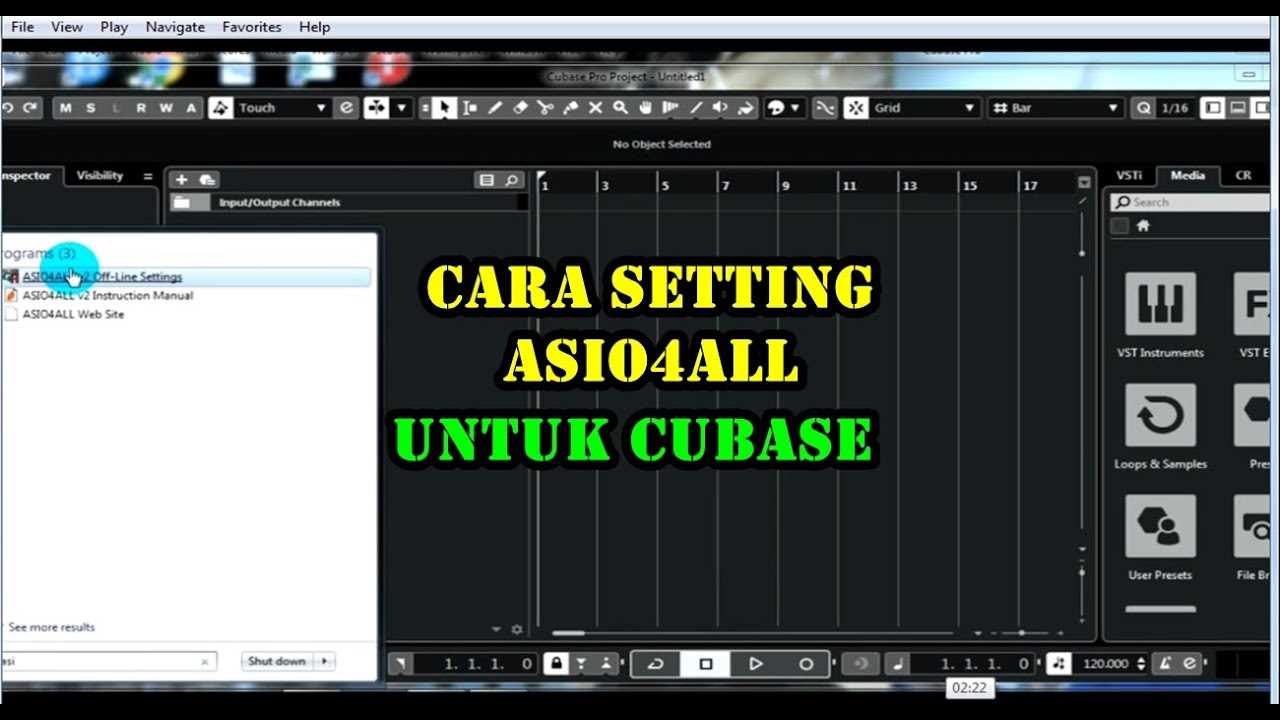Open the Play menu
The width and height of the screenshot is (1280, 720).
click(114, 27)
